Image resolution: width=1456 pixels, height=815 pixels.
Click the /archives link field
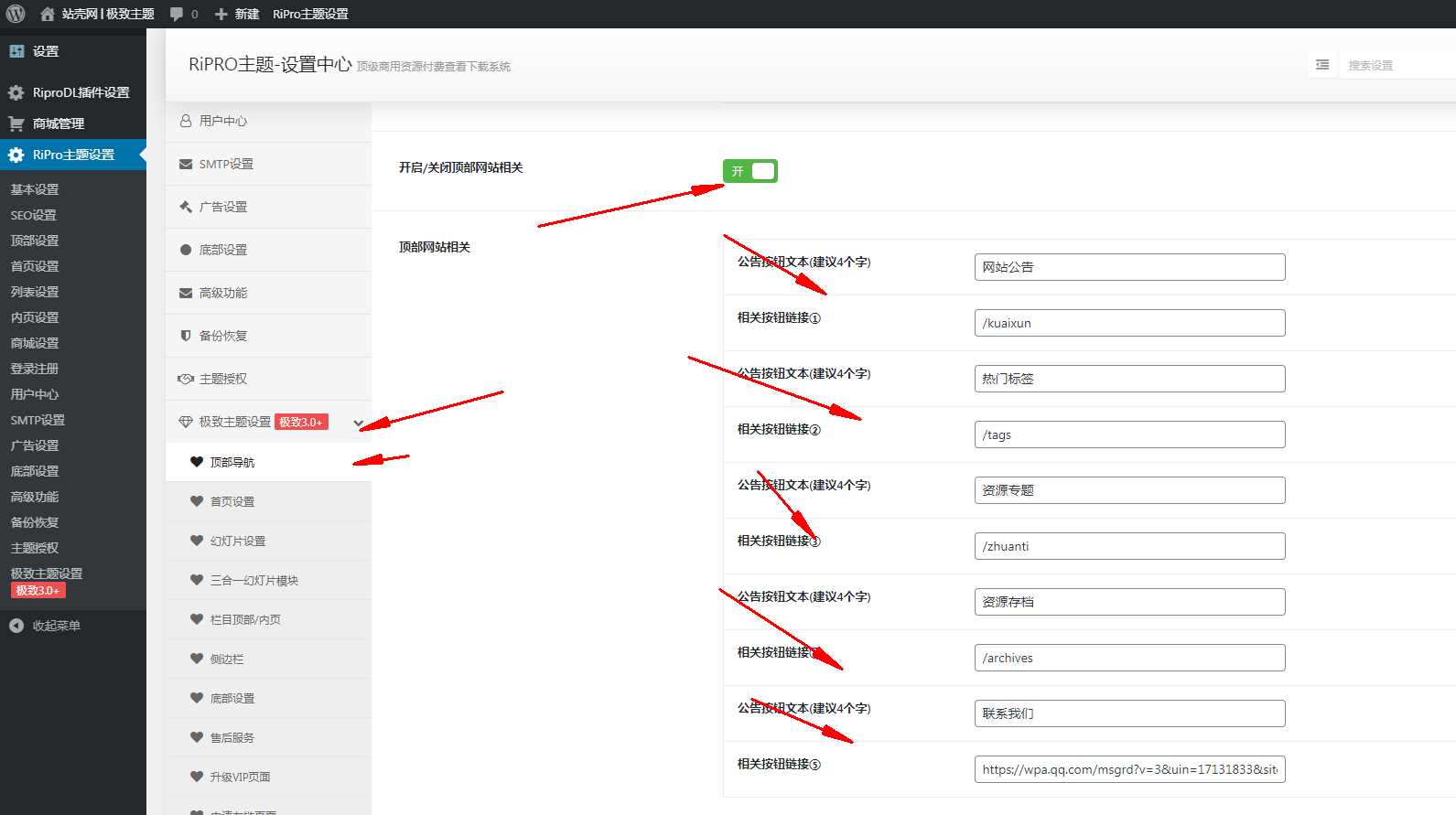(x=1129, y=658)
